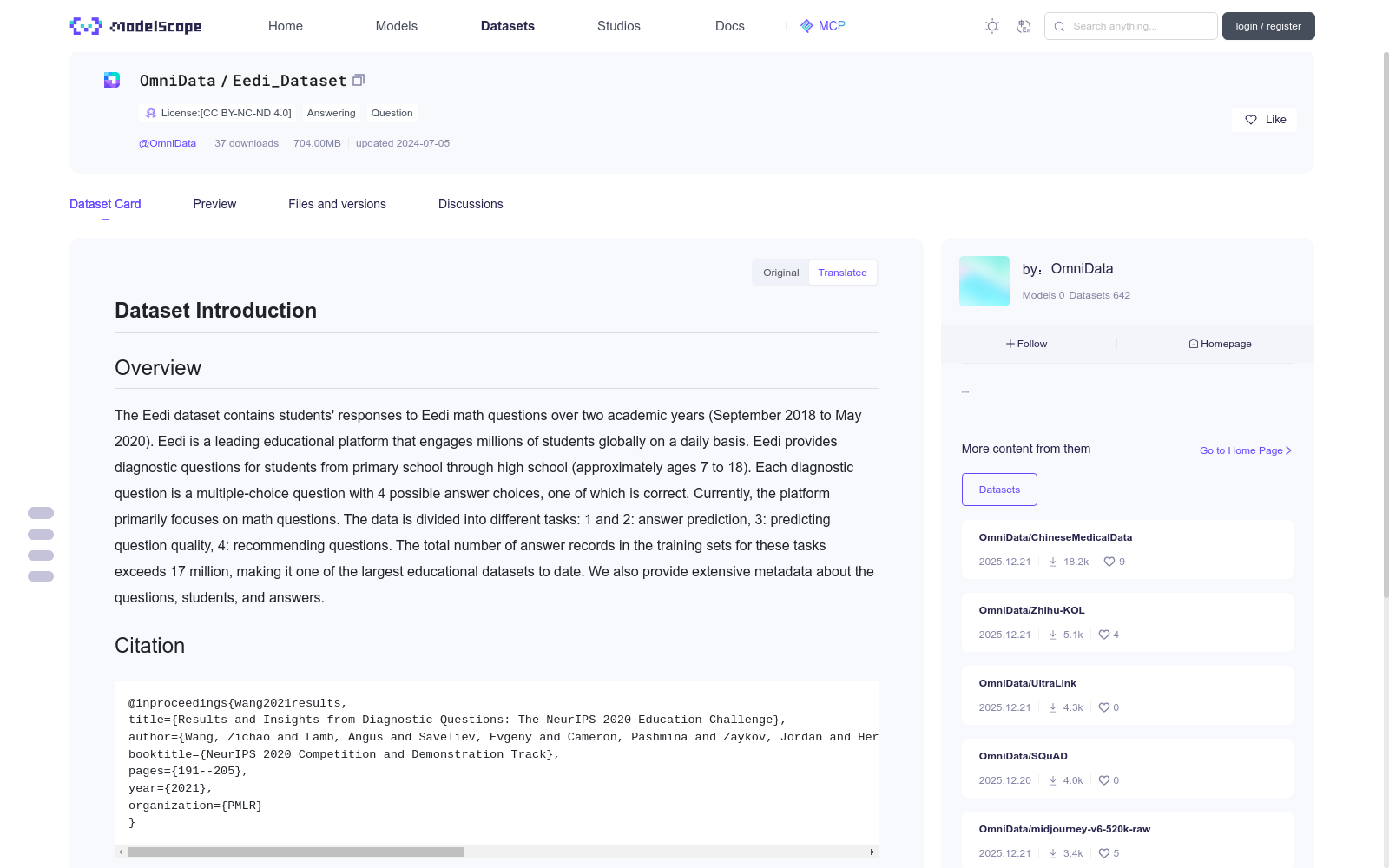Click the download icon on midjourney-v6-520k-raw card
This screenshot has width=1389, height=868.
point(1053,853)
